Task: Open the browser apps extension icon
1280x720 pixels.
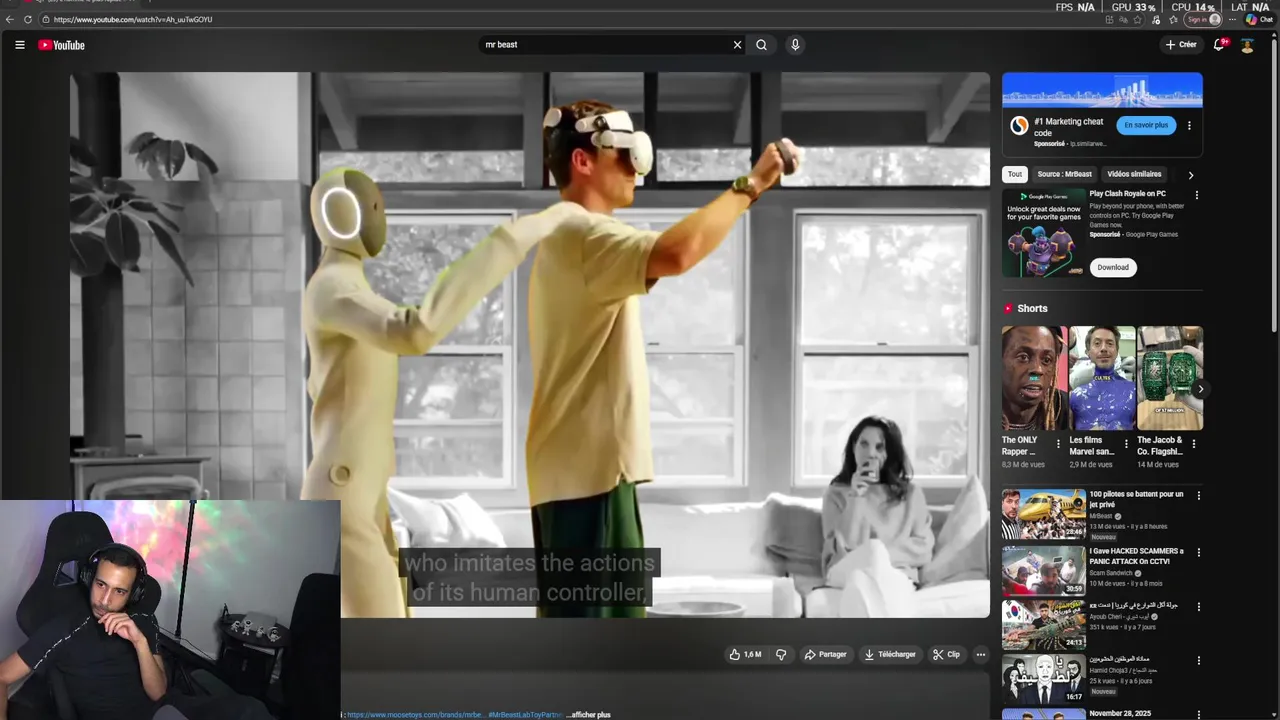Action: [1110, 20]
